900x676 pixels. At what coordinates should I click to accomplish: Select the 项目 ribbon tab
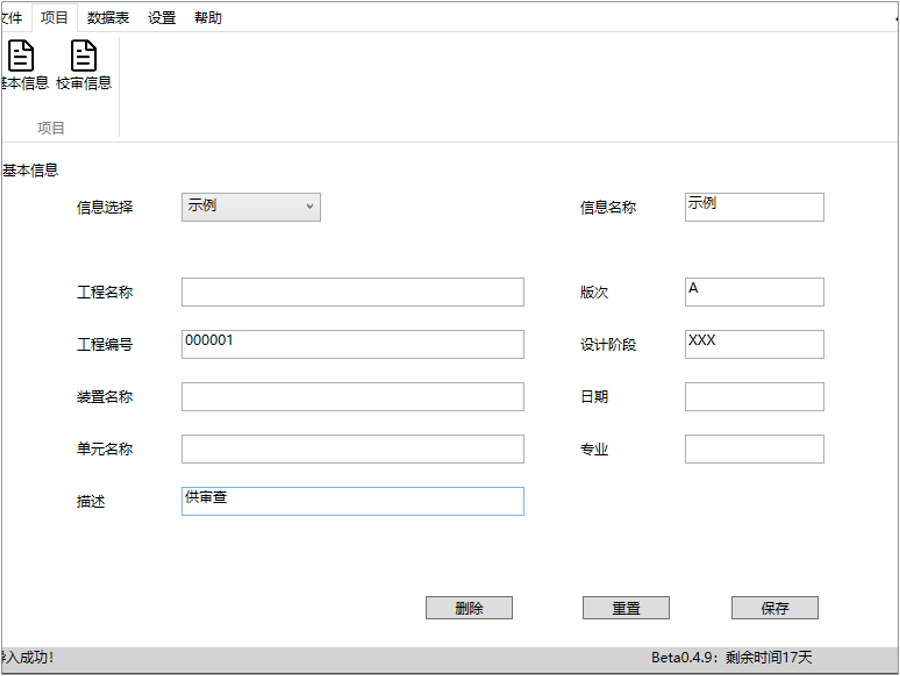point(55,17)
